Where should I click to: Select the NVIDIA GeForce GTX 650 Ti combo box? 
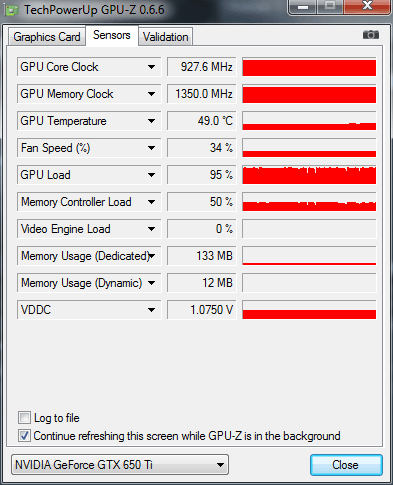click(x=120, y=464)
